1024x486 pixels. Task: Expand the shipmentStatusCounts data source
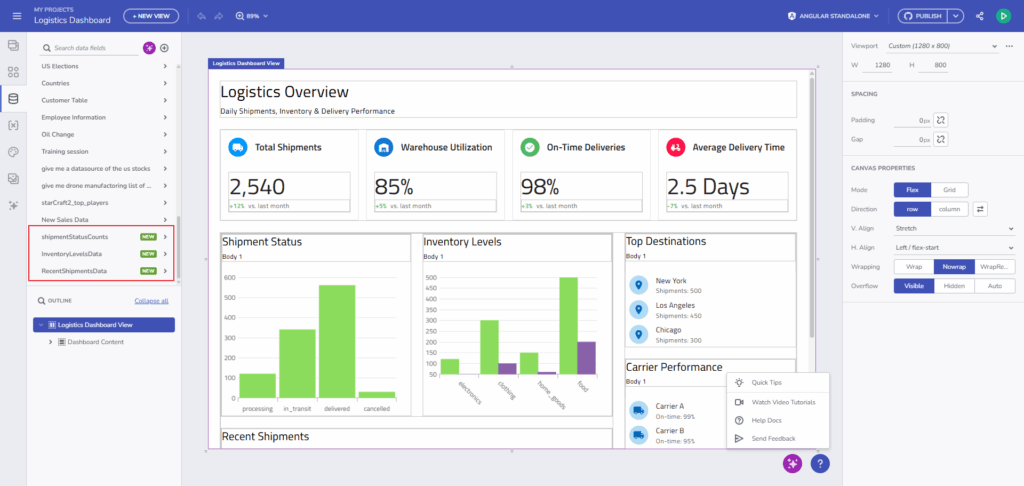(x=165, y=237)
